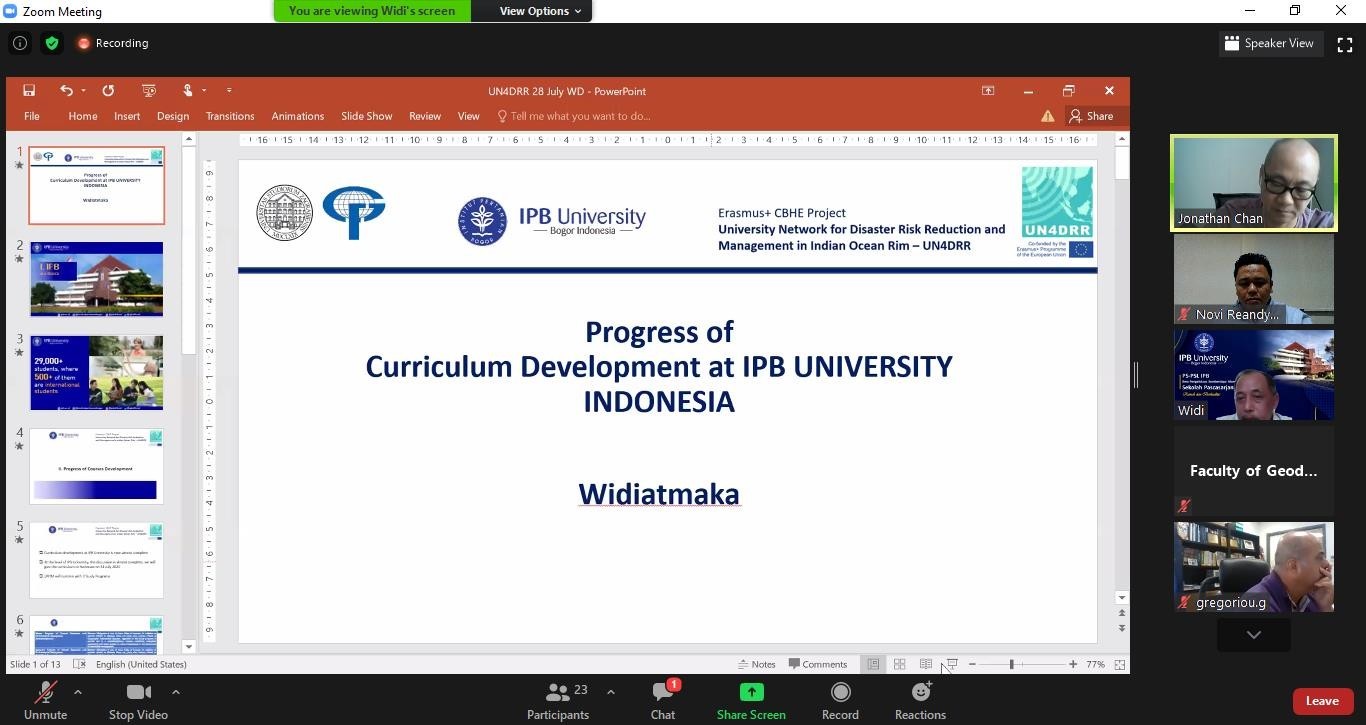
Task: Select slide 4 Progress of Courses thumbnail
Action: point(97,466)
